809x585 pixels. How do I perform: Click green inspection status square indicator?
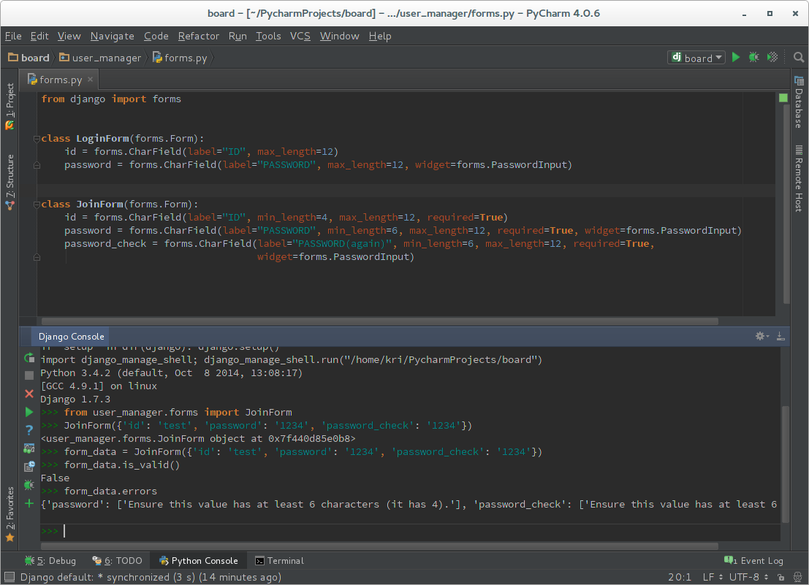coord(783,98)
